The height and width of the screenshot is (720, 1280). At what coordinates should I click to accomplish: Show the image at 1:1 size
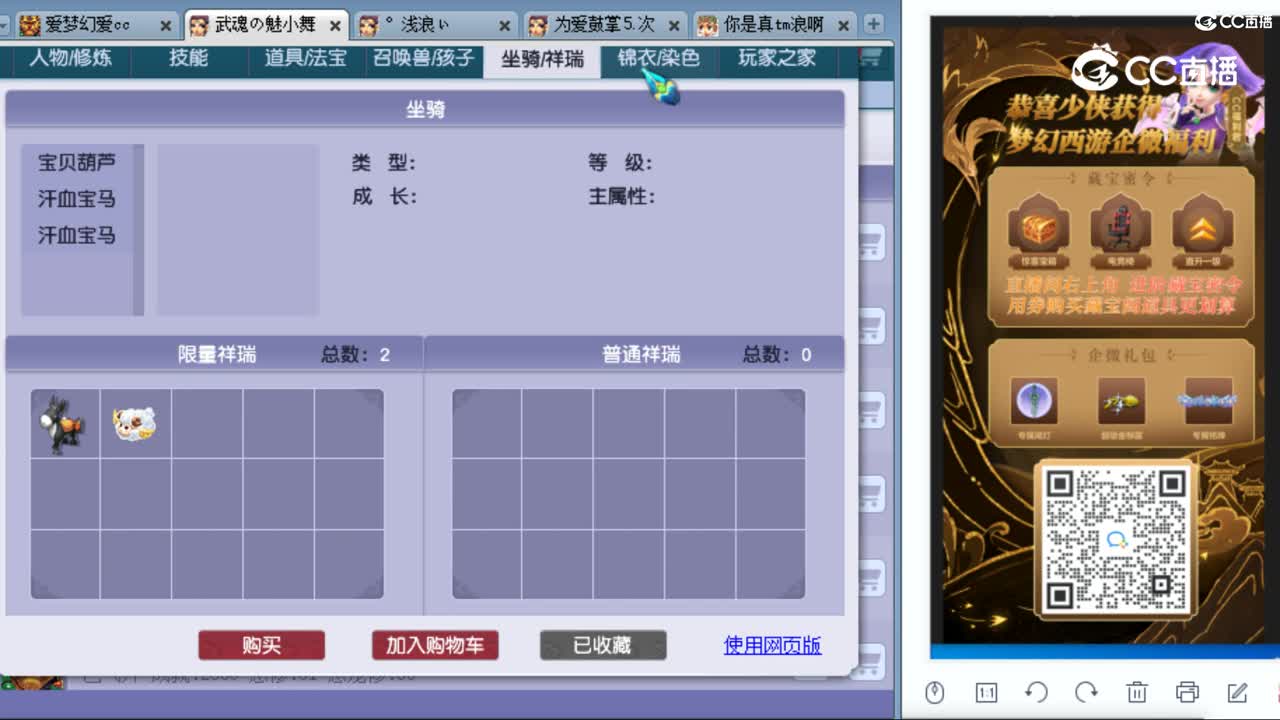(986, 692)
